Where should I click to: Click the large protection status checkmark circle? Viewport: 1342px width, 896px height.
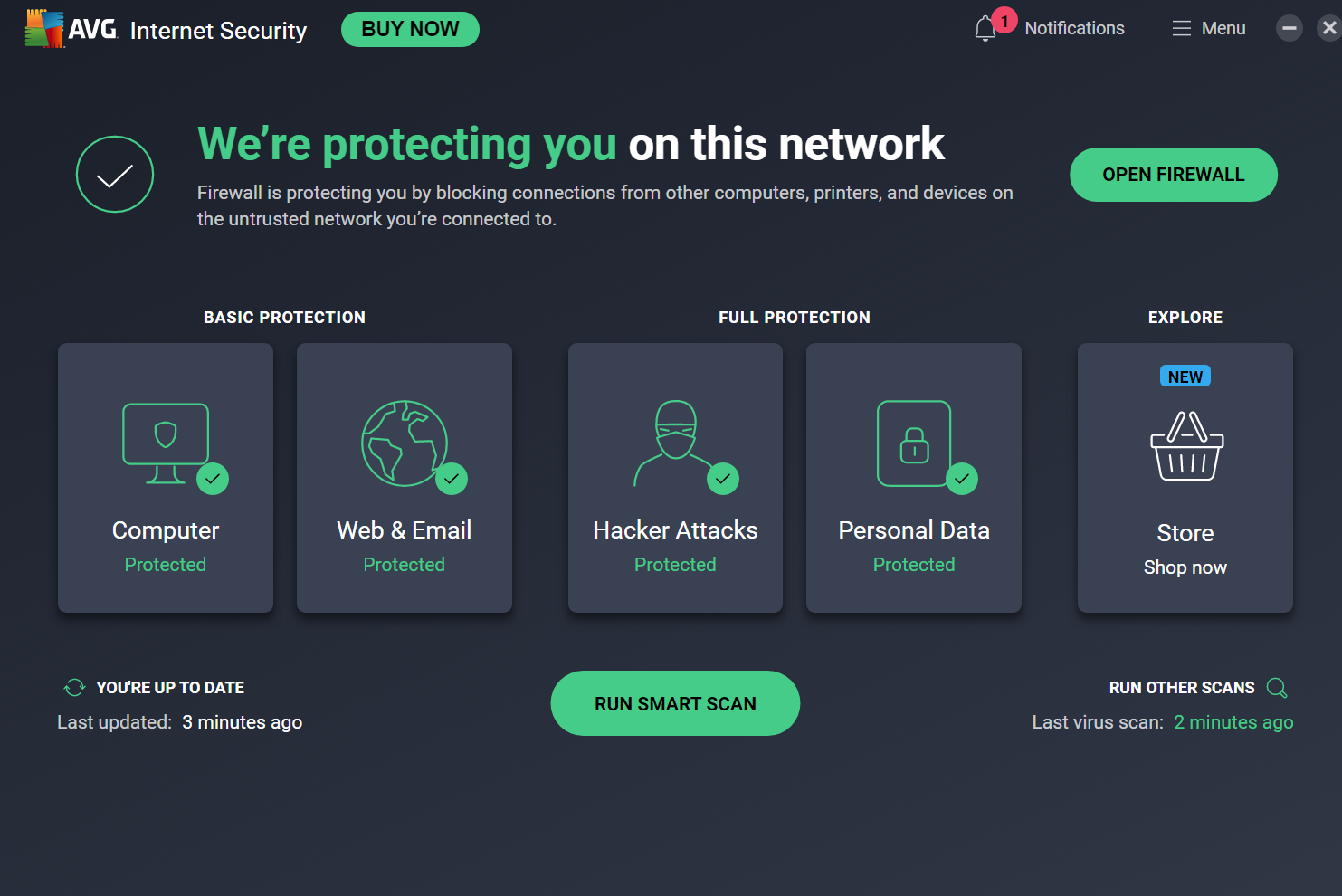coord(115,175)
